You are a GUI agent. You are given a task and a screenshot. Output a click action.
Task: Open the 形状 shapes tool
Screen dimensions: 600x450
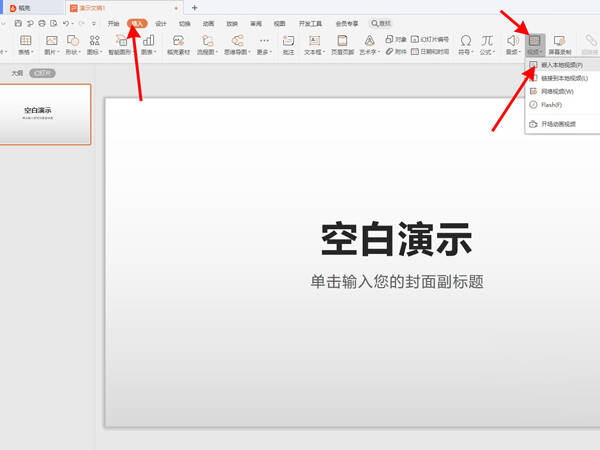point(73,40)
